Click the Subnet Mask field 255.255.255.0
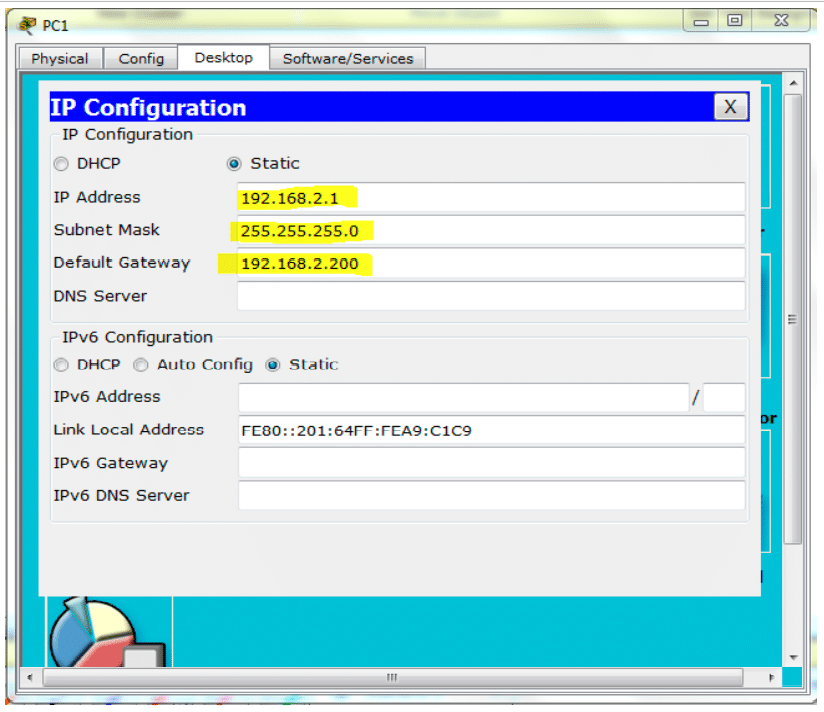Screen dimensions: 824x712 tap(491, 231)
